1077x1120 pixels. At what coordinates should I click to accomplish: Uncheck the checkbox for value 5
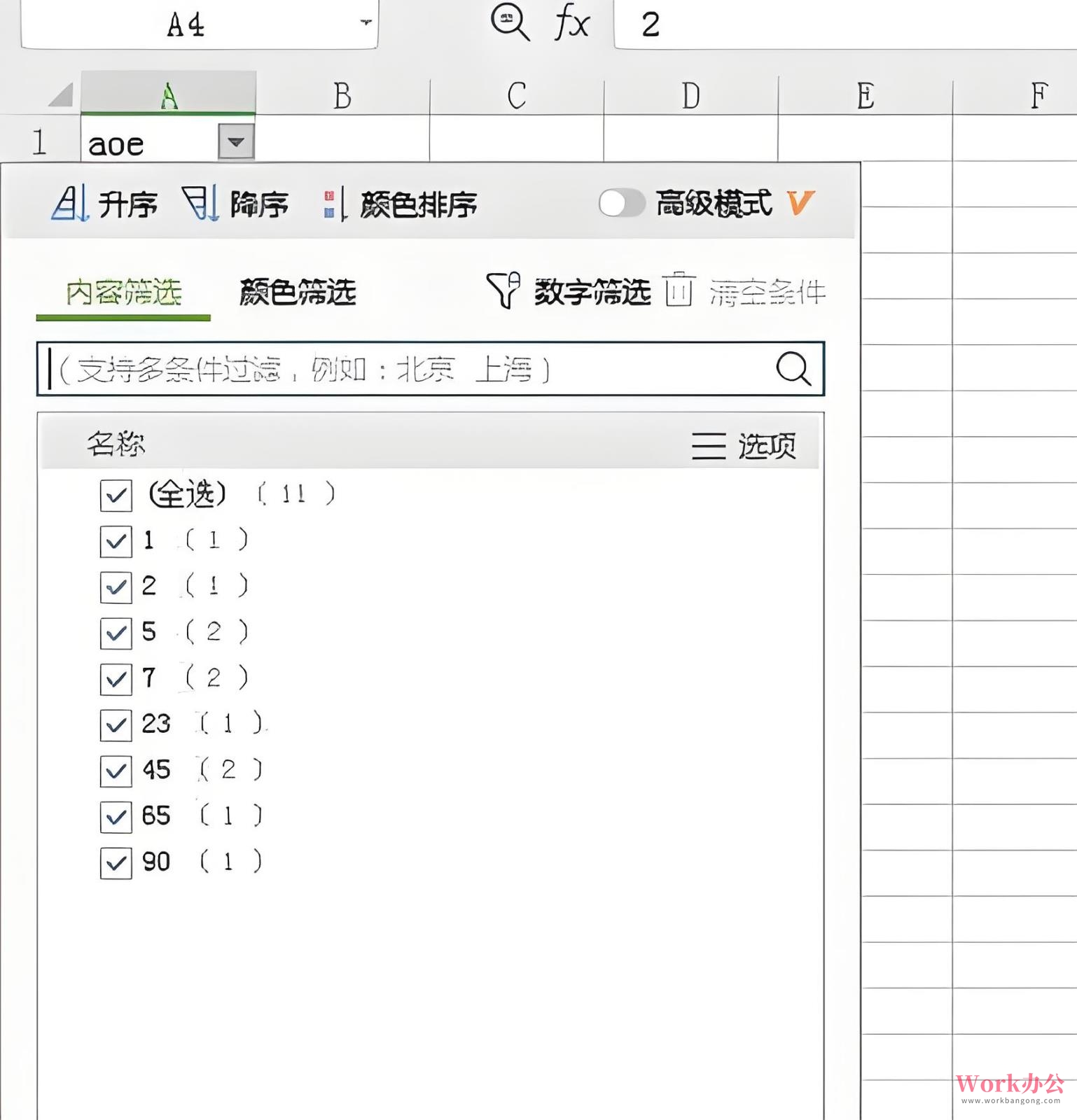pyautogui.click(x=116, y=633)
